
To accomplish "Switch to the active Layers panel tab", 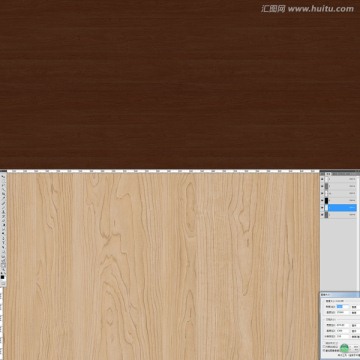I will pos(328,174).
